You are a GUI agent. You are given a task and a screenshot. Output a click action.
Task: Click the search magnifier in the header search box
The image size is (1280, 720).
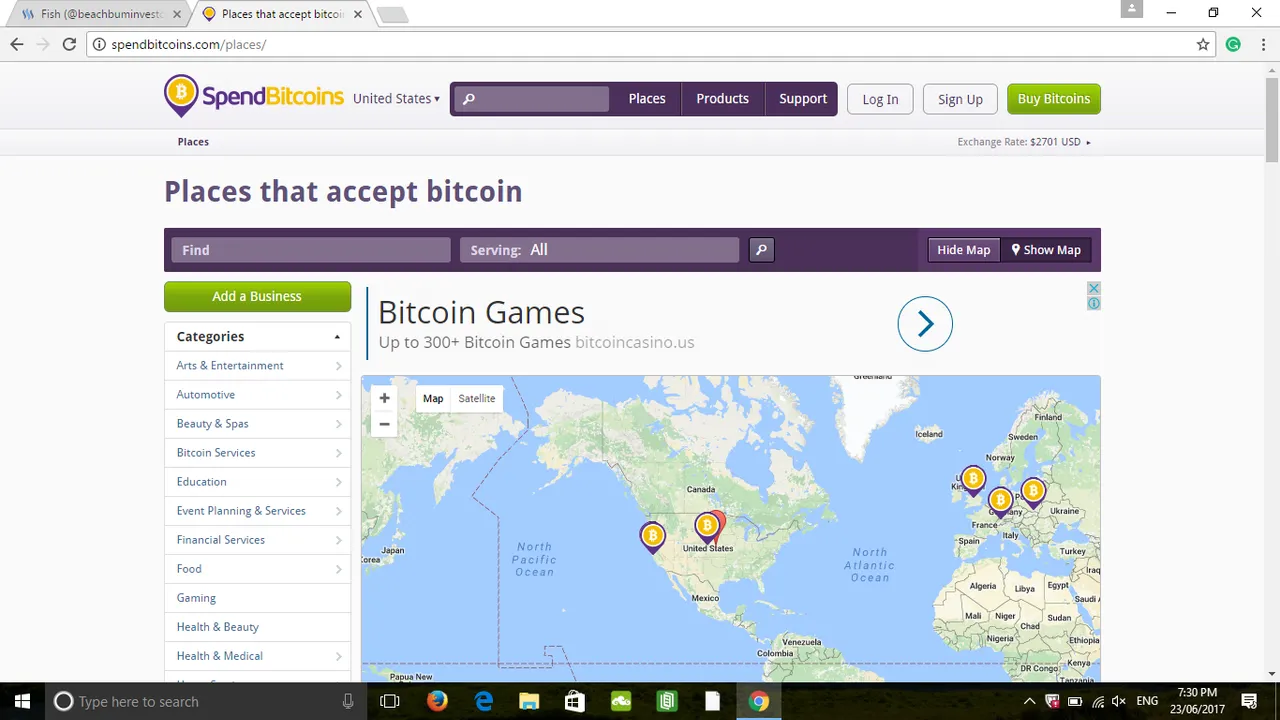point(469,99)
